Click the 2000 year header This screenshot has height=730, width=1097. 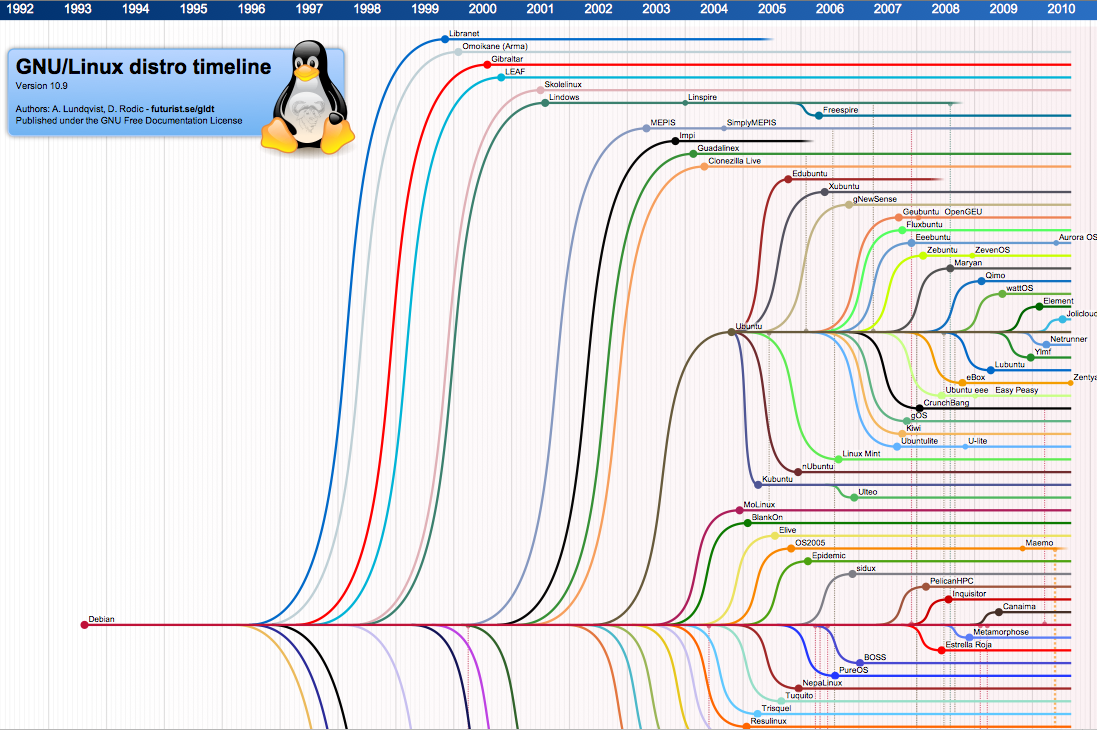[483, 9]
